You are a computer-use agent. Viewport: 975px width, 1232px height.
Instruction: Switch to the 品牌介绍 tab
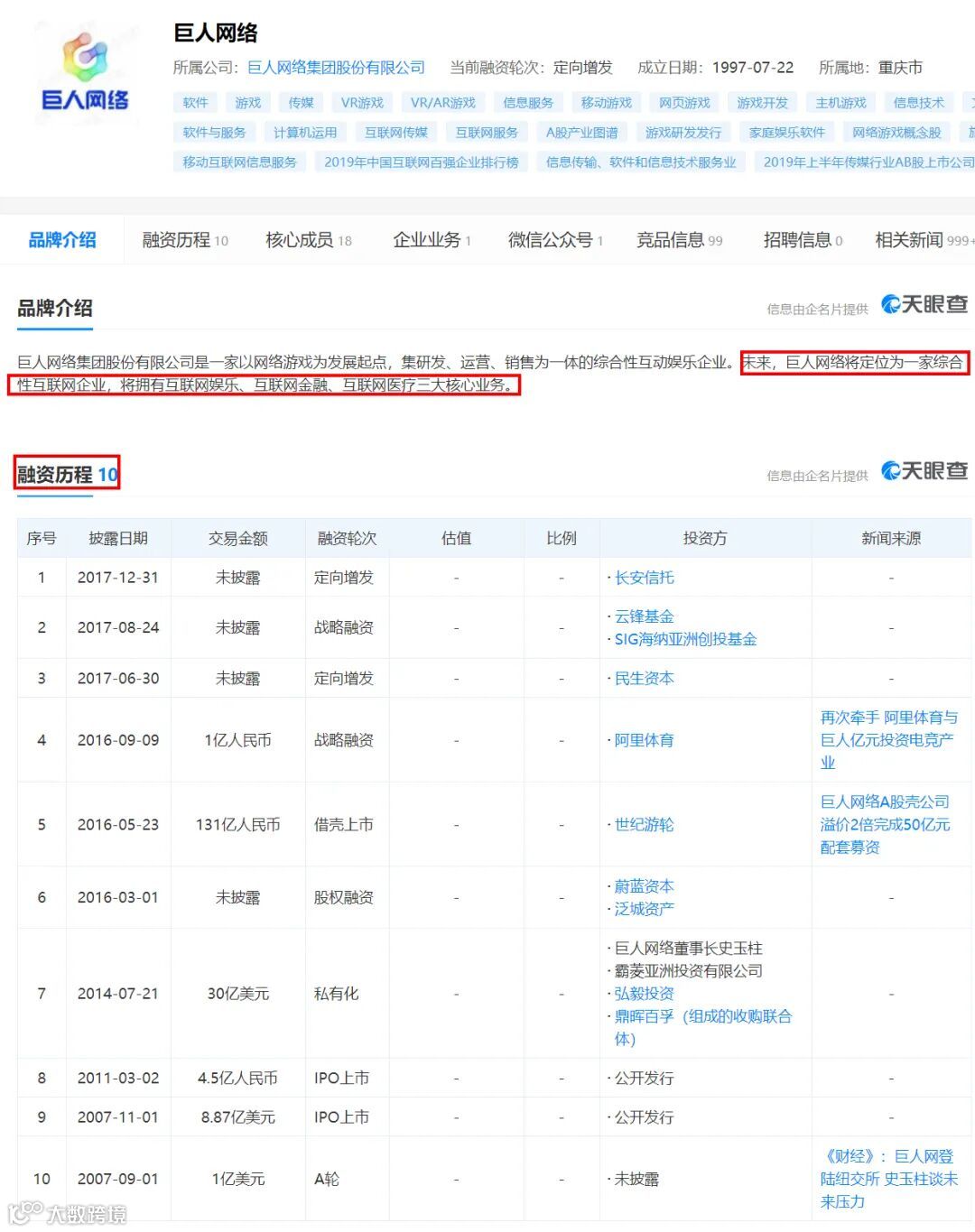coord(62,240)
